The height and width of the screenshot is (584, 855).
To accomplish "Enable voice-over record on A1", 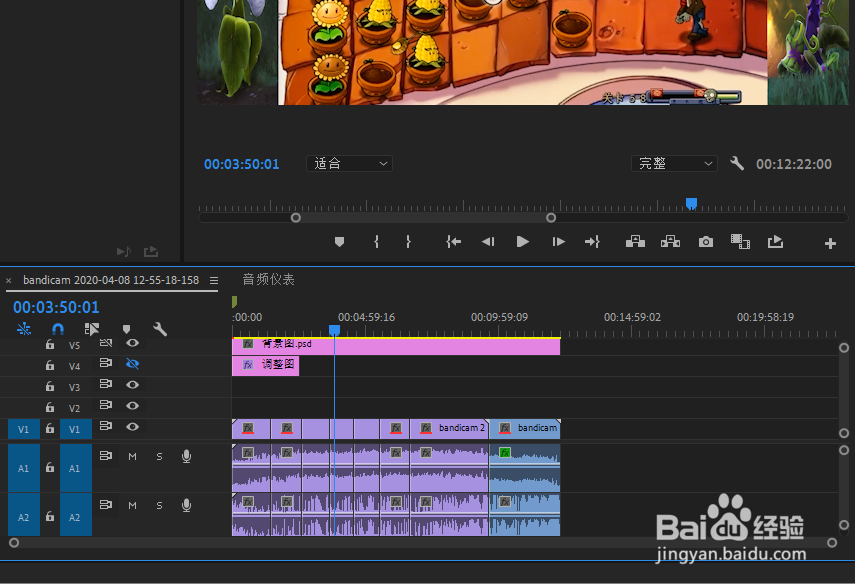I will pyautogui.click(x=186, y=457).
